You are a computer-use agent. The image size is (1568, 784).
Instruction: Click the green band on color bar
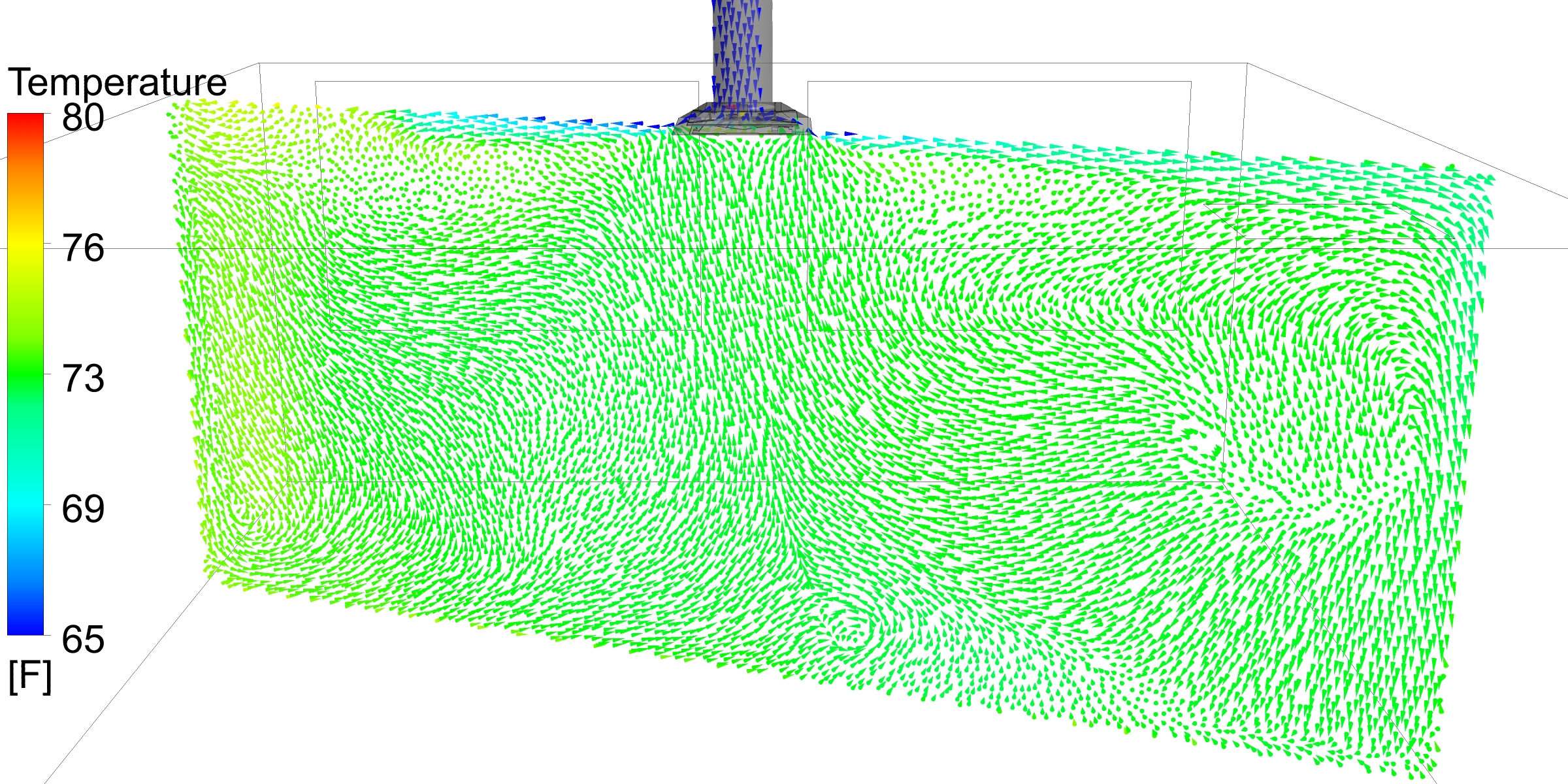click(25, 376)
